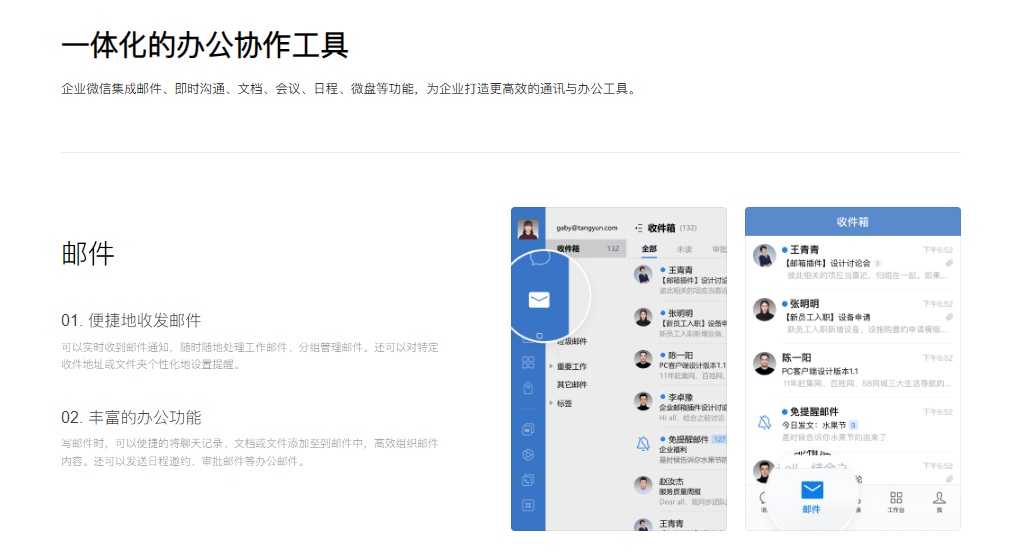Expand the 重要工作 folder in desktop mail tree

click(573, 366)
